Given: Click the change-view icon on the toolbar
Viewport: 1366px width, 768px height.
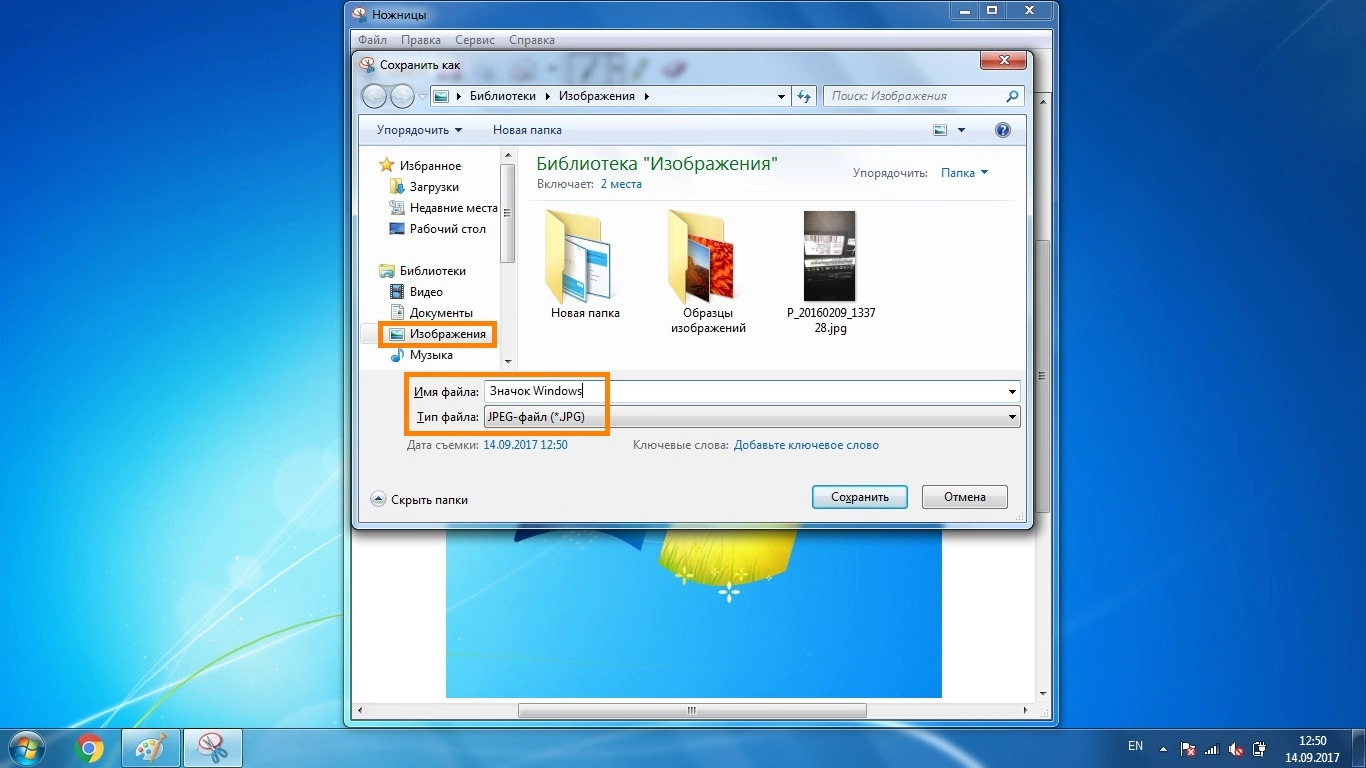Looking at the screenshot, I should coord(939,129).
